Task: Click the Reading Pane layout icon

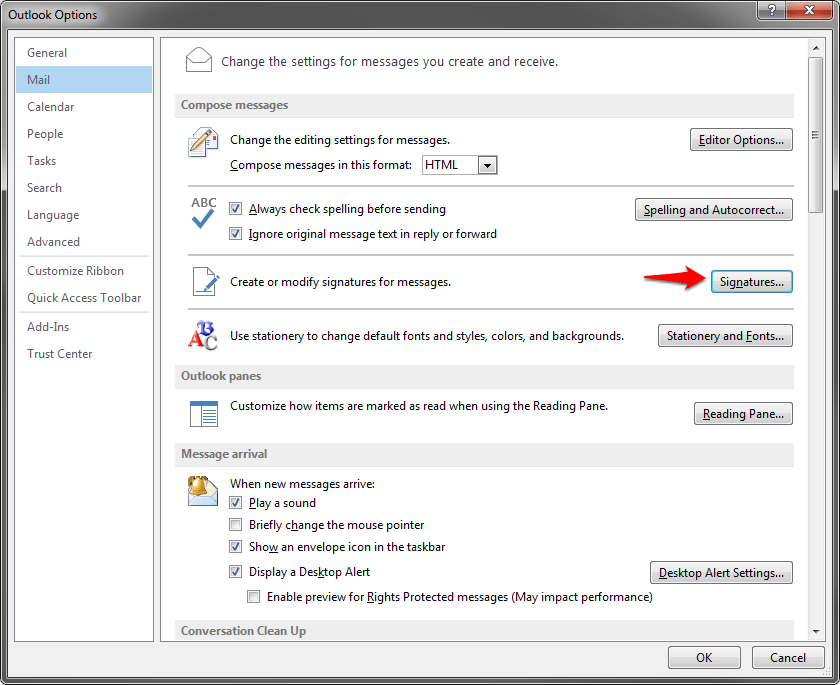Action: click(x=204, y=413)
